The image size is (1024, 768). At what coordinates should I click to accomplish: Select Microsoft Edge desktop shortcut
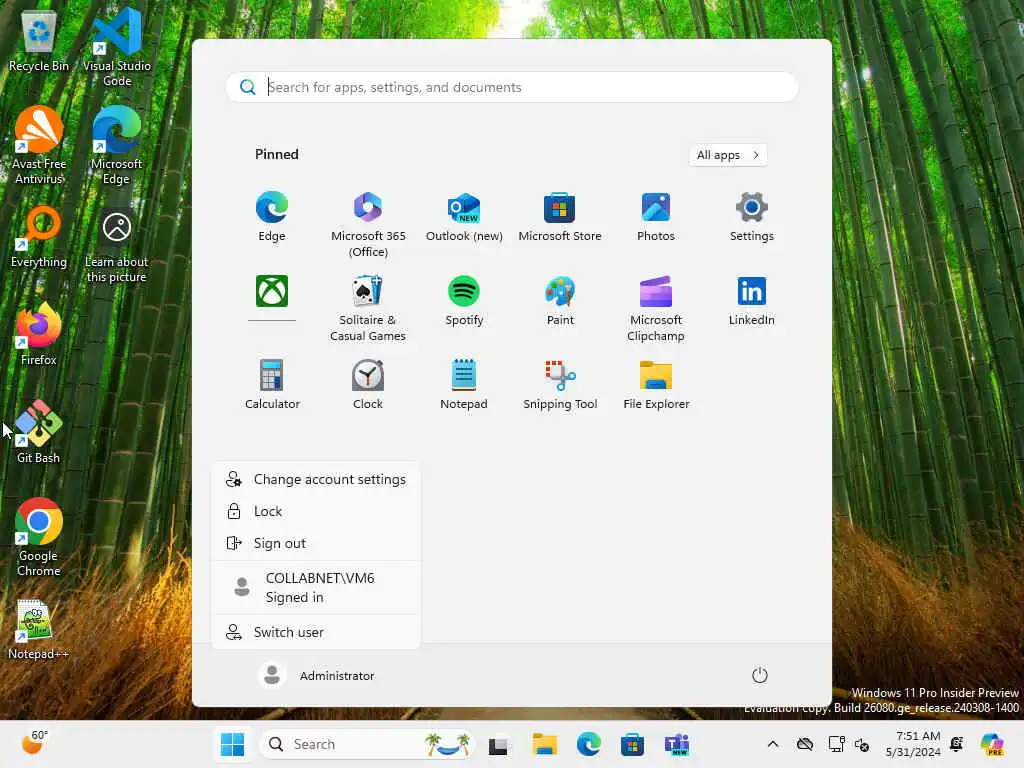tap(116, 145)
